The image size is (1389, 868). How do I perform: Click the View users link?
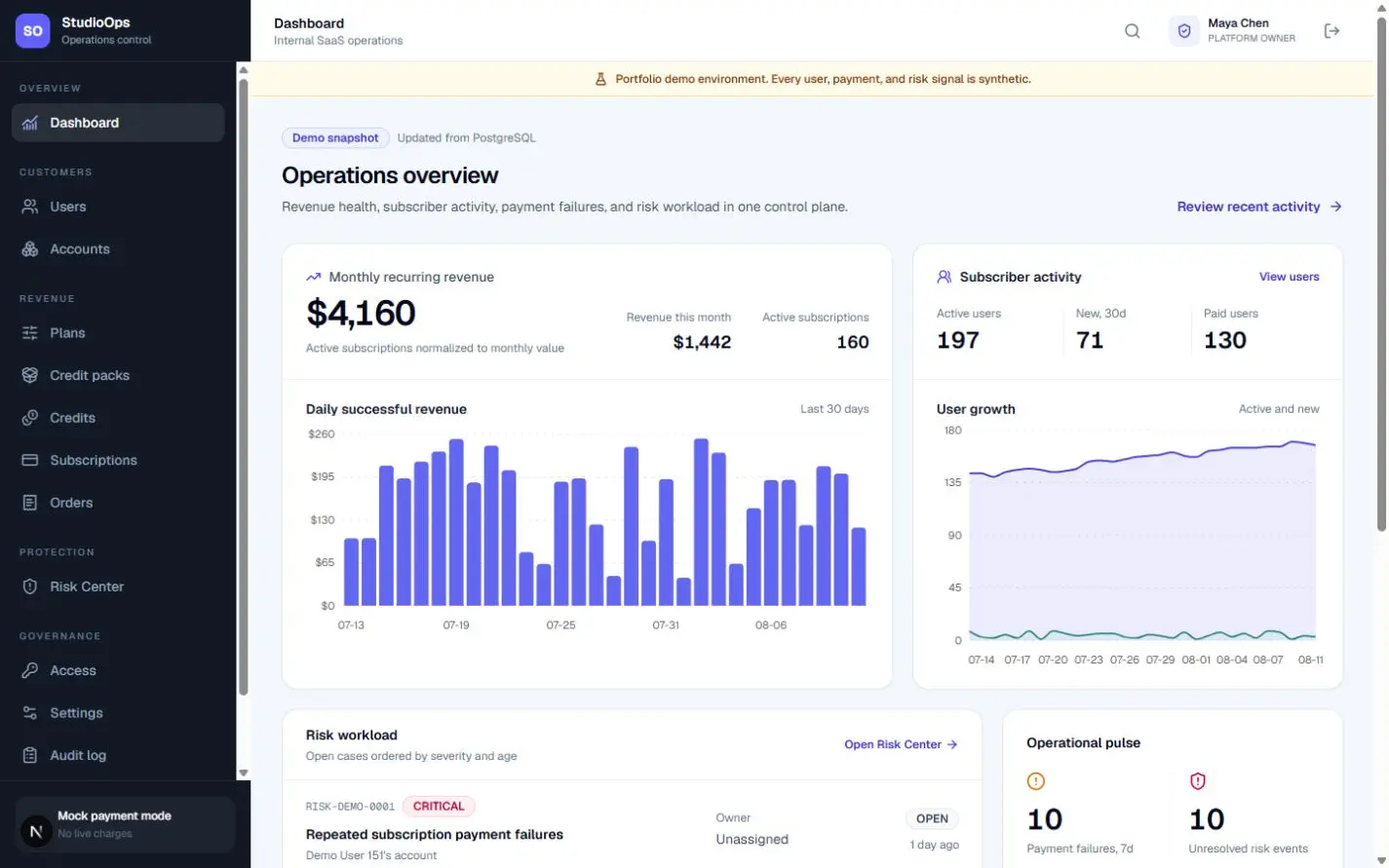tap(1289, 277)
